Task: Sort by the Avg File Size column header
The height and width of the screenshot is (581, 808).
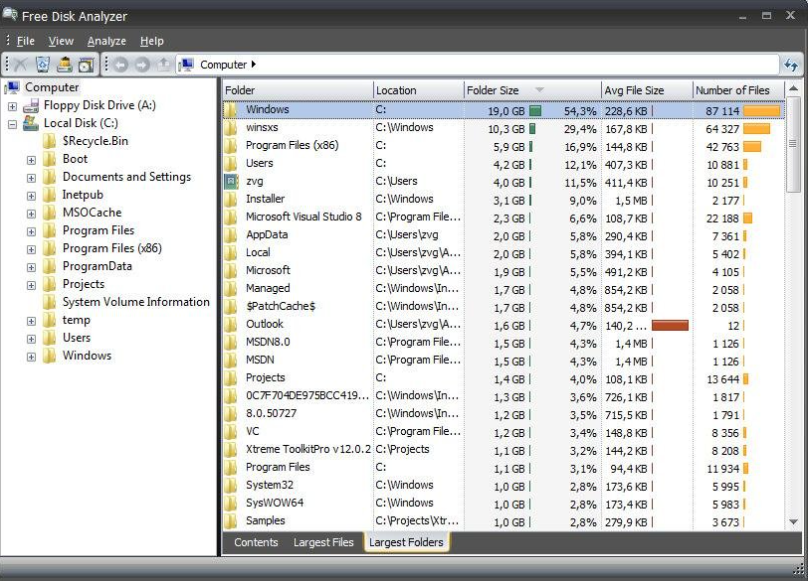Action: (x=647, y=90)
